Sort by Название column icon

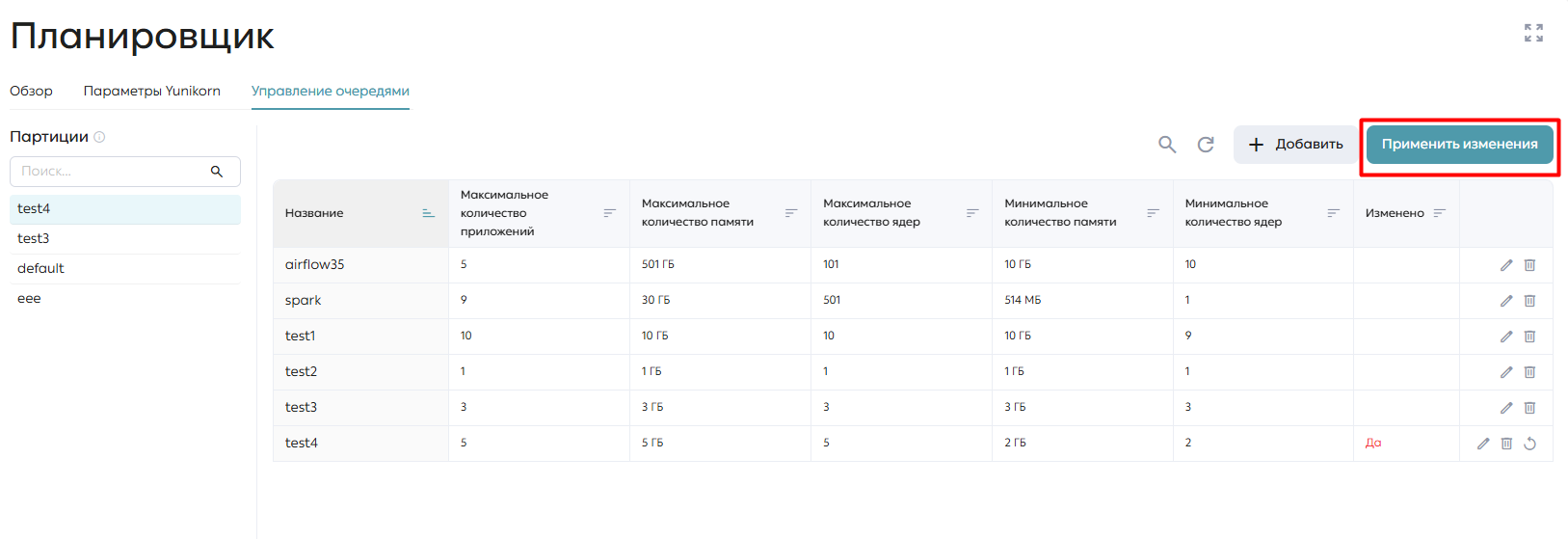(429, 213)
